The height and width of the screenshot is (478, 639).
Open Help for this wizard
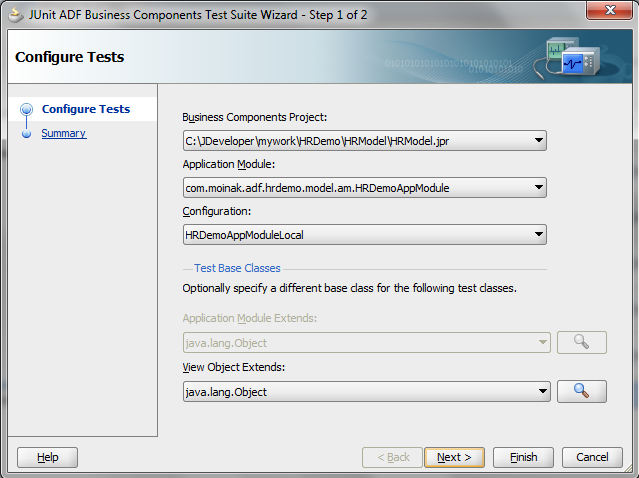click(x=47, y=457)
